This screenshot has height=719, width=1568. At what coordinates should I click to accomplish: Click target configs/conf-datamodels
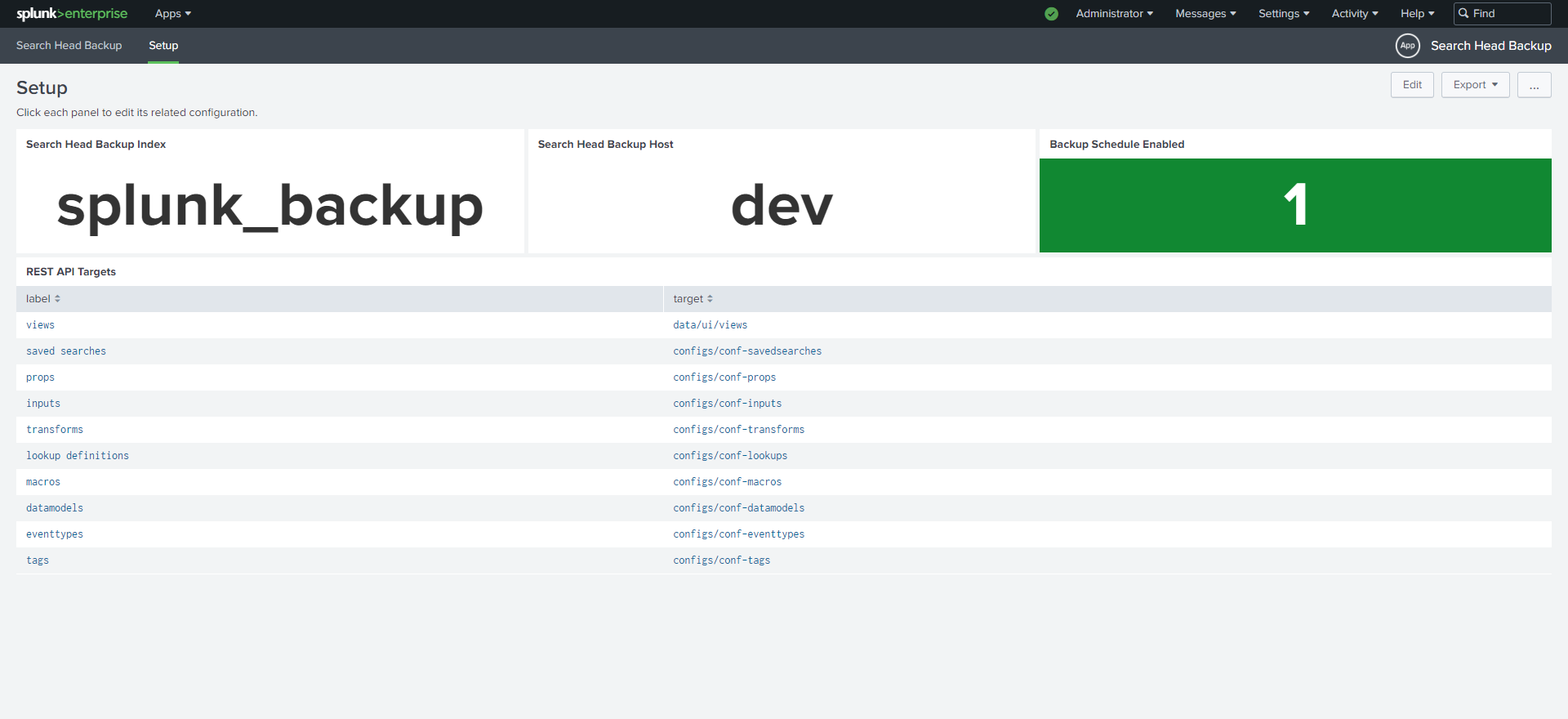click(738, 508)
